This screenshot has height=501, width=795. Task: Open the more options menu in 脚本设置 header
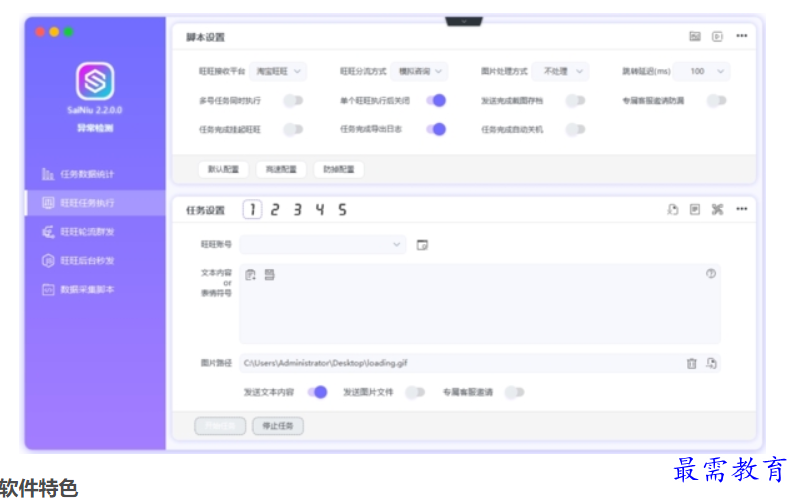[x=742, y=36]
